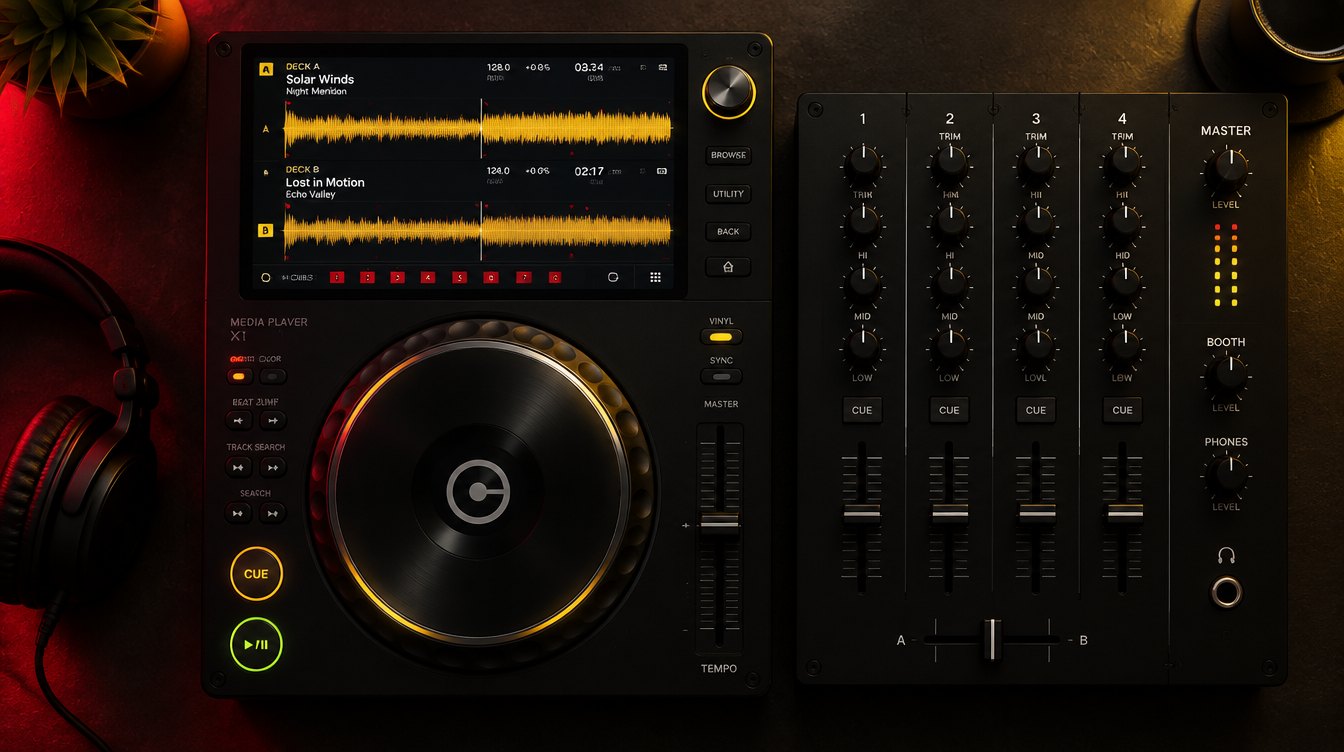This screenshot has width=1344, height=752.
Task: Click the channel 3 volume fader handle
Action: pyautogui.click(x=1037, y=513)
